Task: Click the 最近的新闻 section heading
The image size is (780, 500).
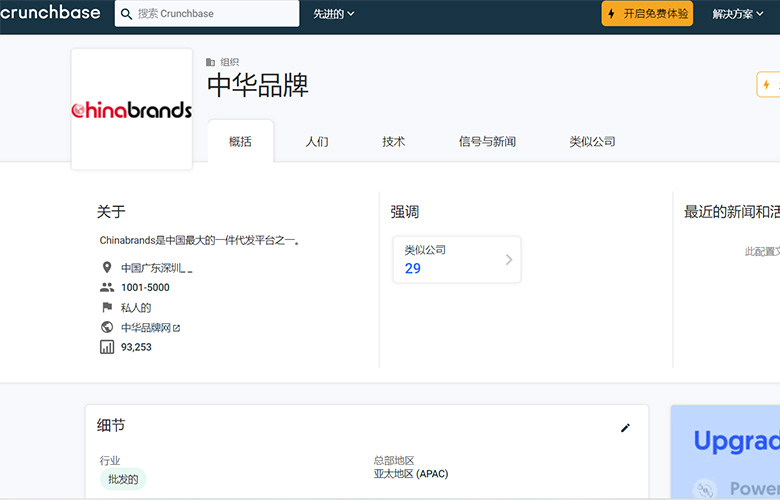Action: [x=732, y=212]
